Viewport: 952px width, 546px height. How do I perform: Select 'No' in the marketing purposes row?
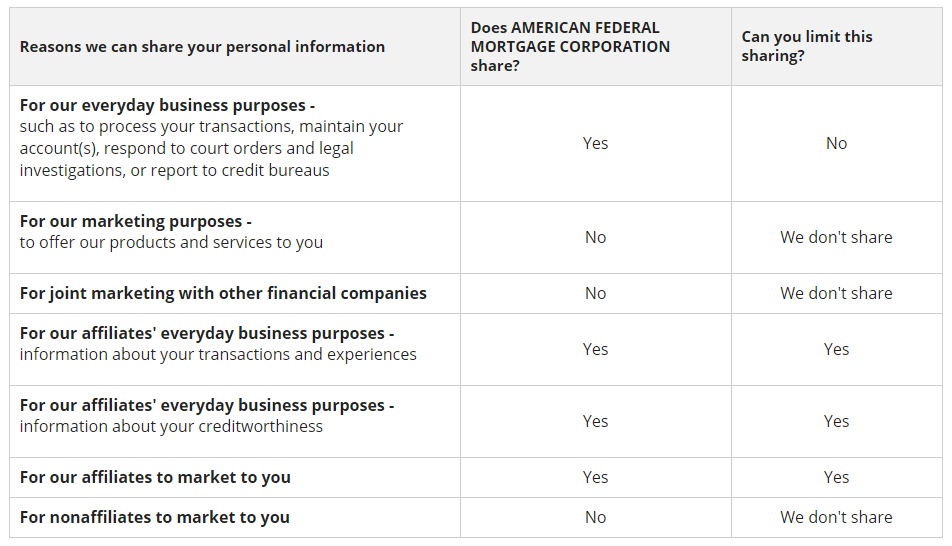tap(595, 237)
